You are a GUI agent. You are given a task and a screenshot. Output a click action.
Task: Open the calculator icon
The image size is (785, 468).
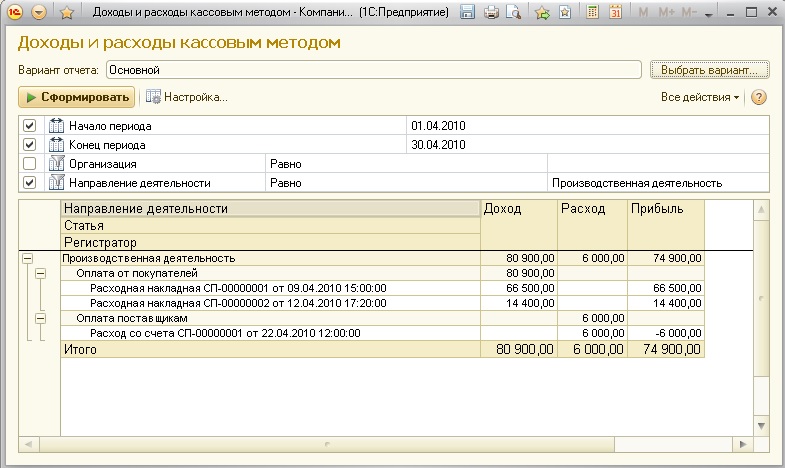(592, 12)
